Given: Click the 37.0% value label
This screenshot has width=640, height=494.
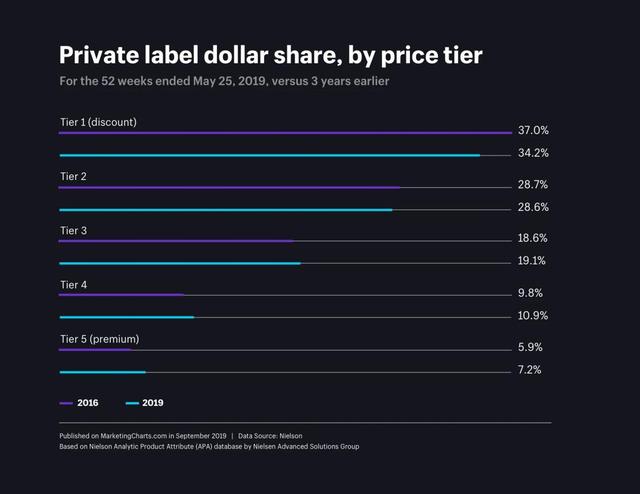Looking at the screenshot, I should tap(533, 131).
